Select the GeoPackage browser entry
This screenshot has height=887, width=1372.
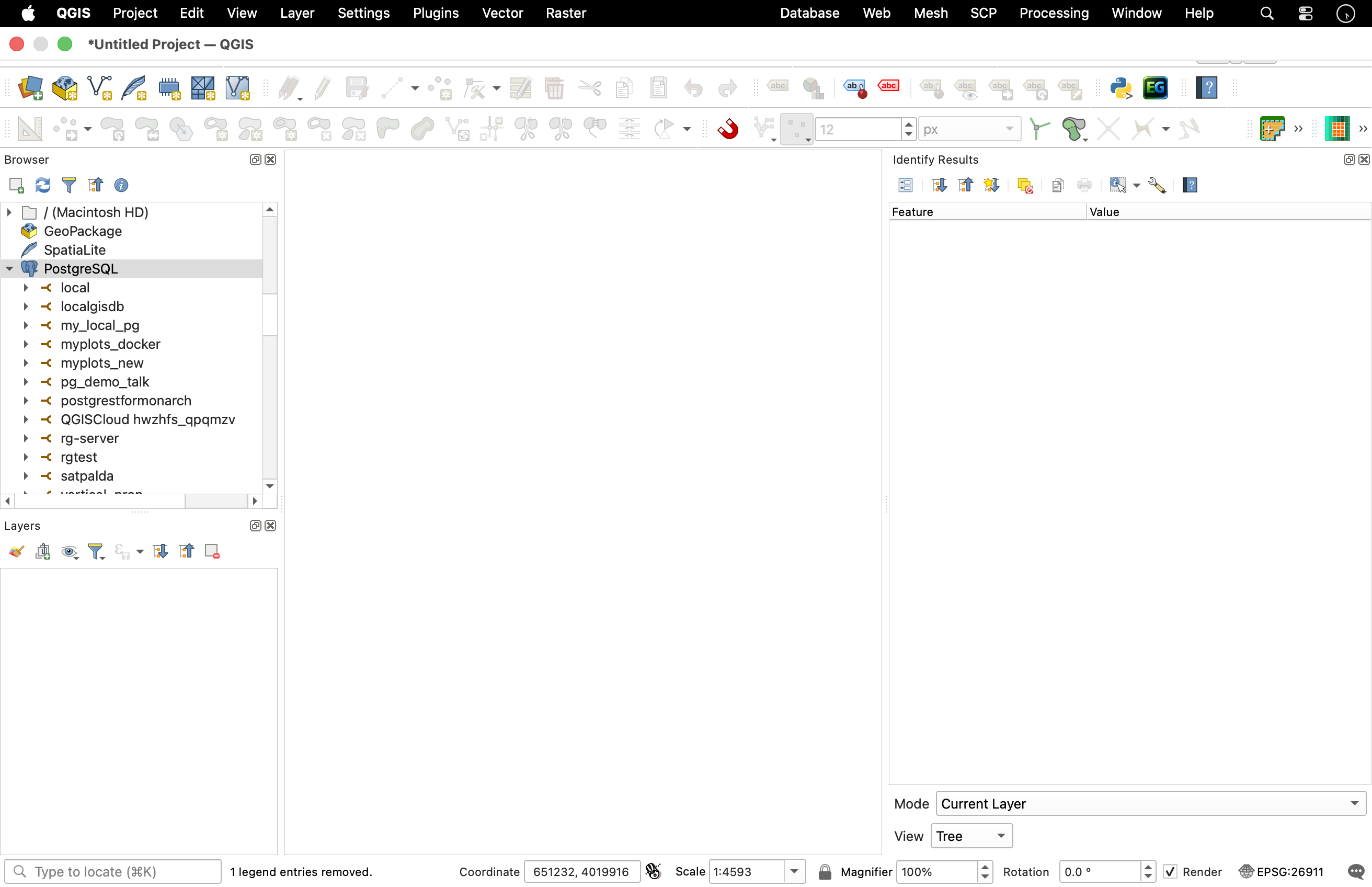tap(83, 231)
